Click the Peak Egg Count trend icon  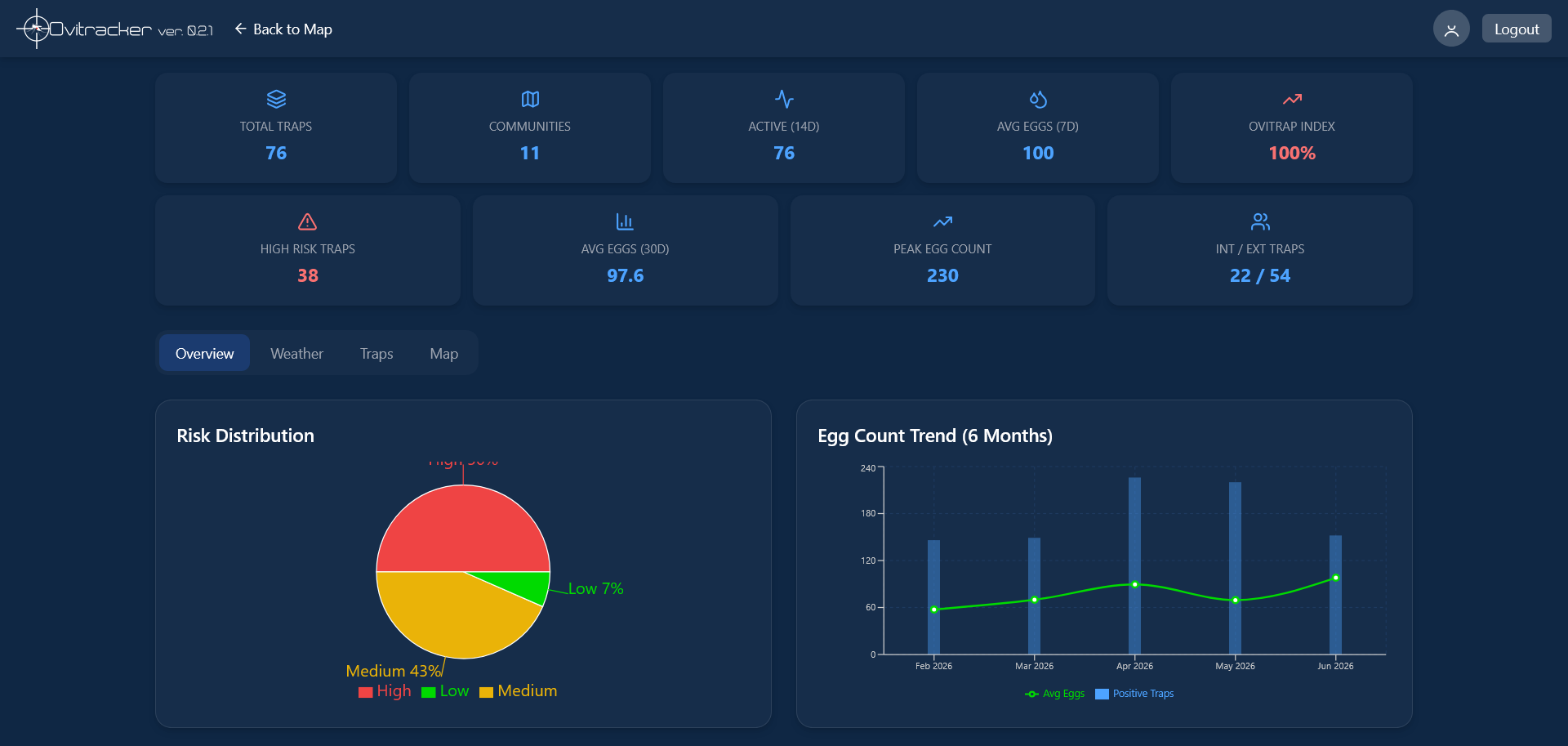coord(942,221)
